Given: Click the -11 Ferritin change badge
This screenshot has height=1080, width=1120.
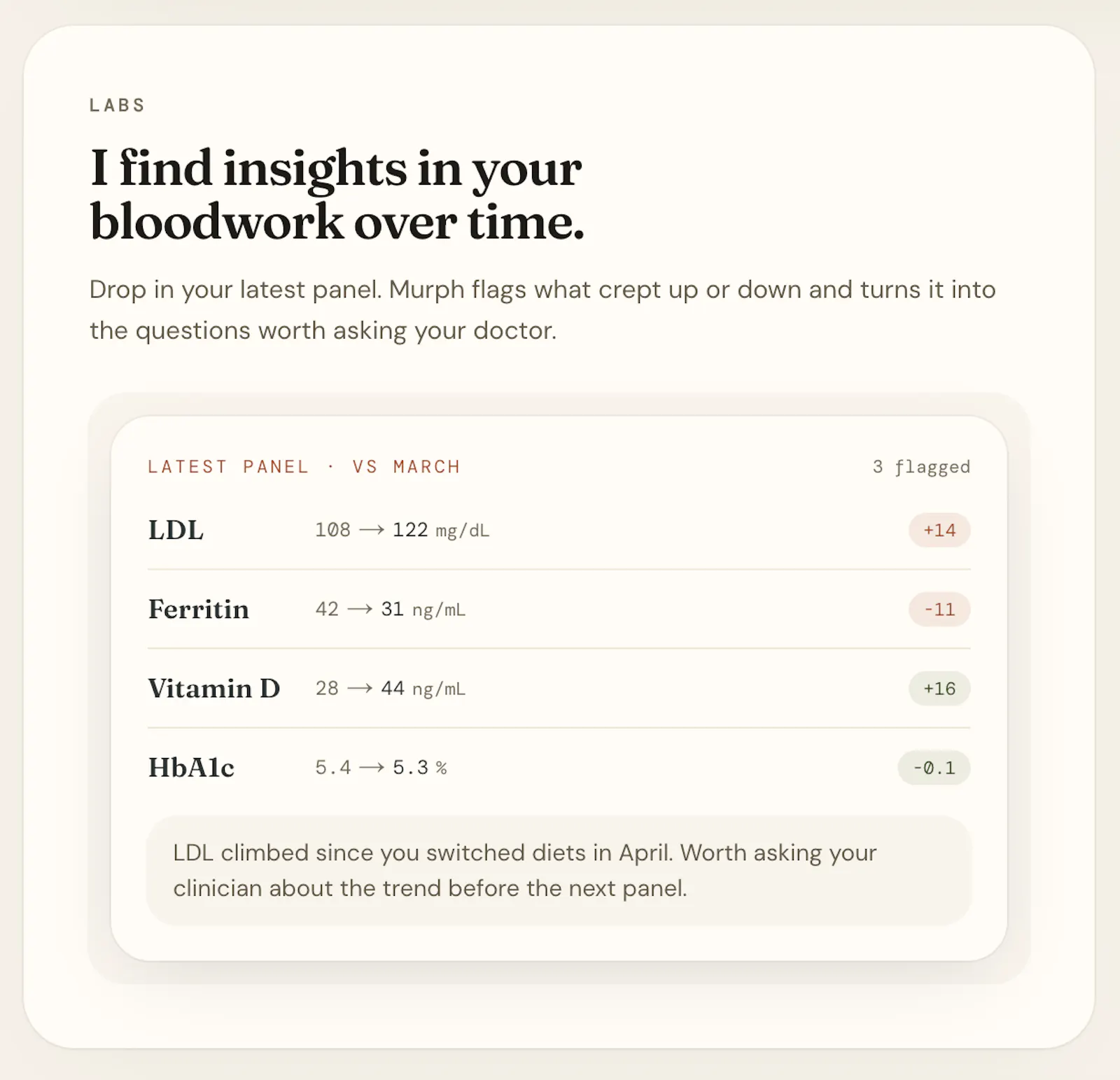Looking at the screenshot, I should pyautogui.click(x=939, y=609).
